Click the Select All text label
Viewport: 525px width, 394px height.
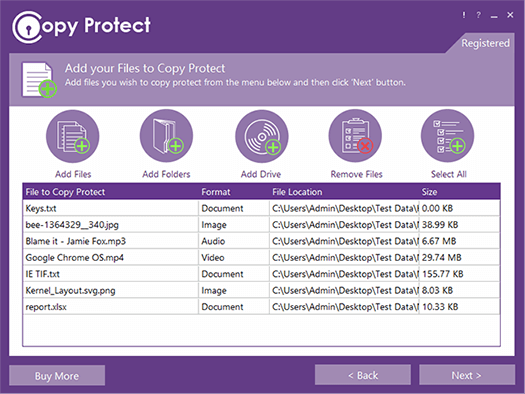(449, 174)
